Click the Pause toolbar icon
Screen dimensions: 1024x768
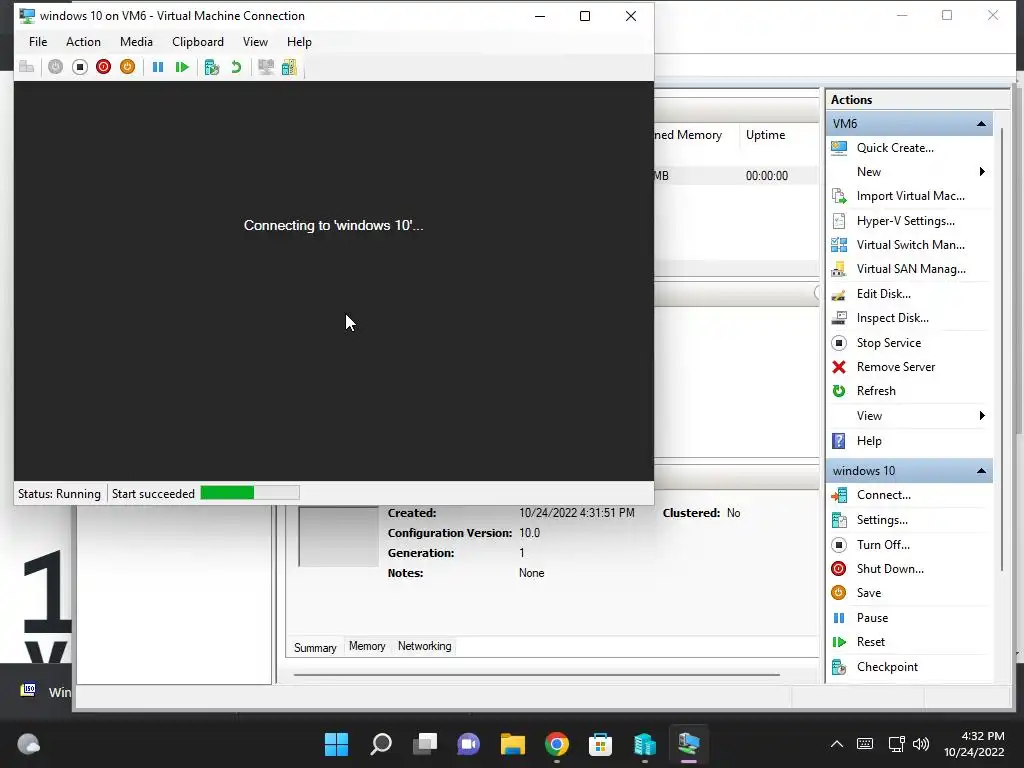tap(158, 67)
